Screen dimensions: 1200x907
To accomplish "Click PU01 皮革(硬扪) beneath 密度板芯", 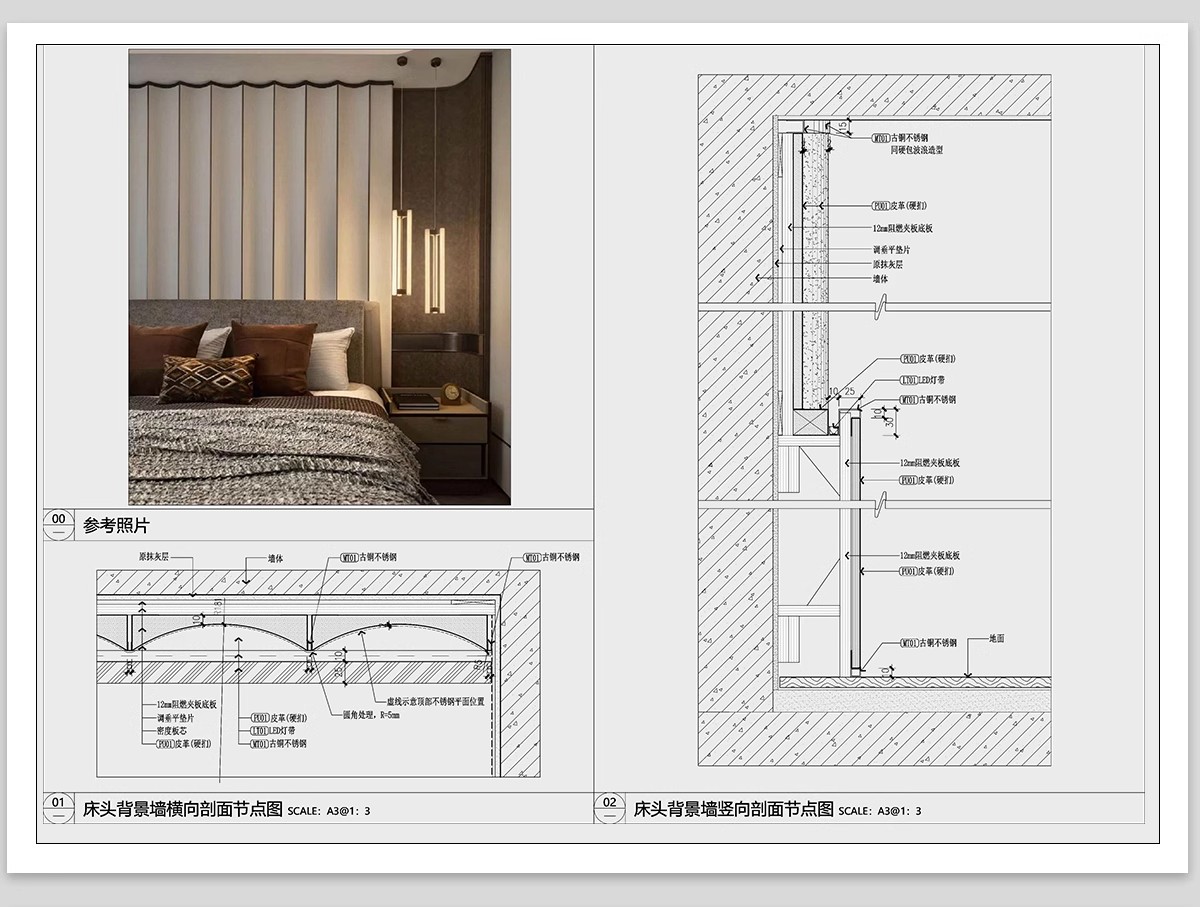I will [183, 744].
